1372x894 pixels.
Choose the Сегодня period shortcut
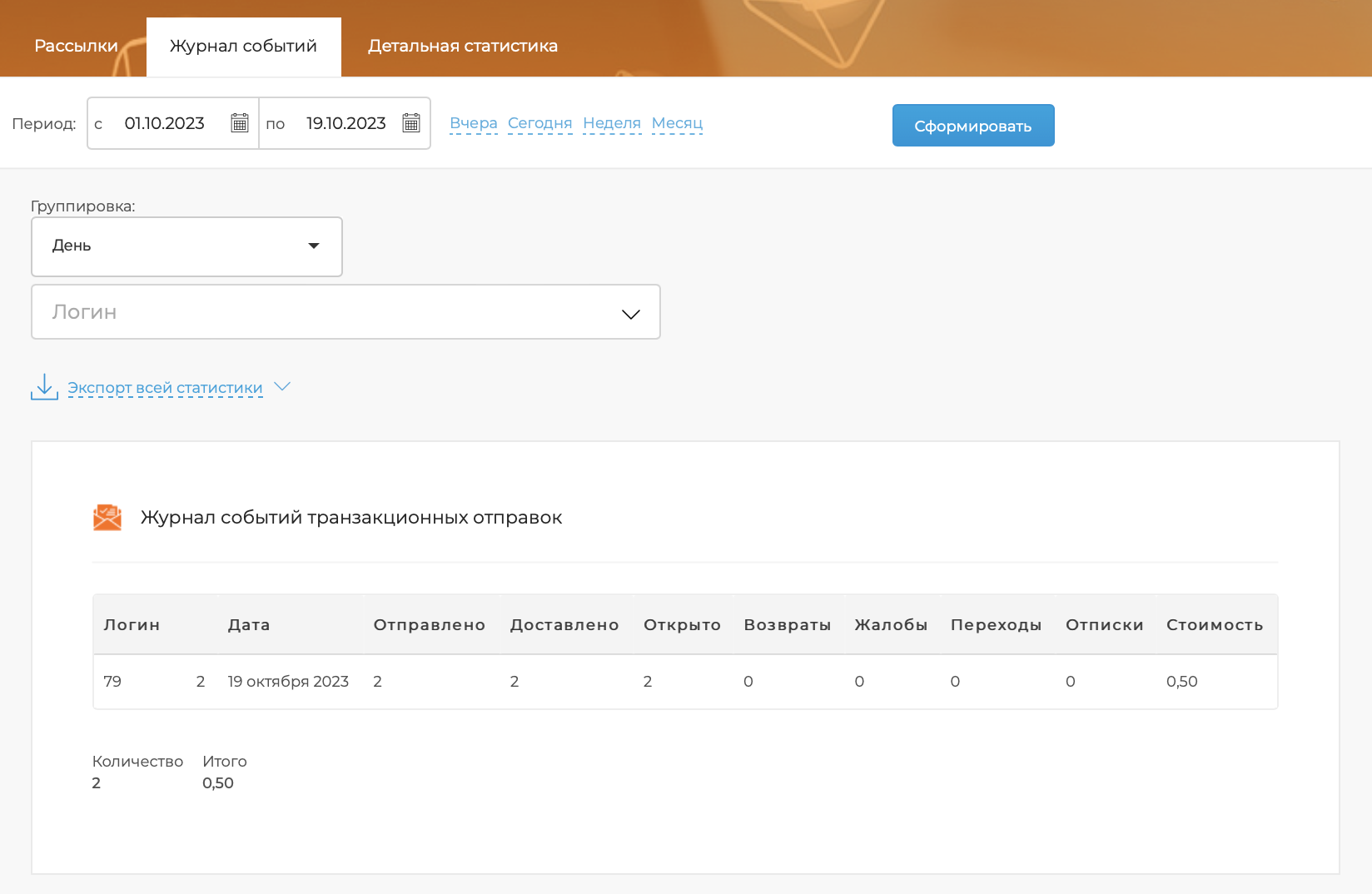coord(539,123)
